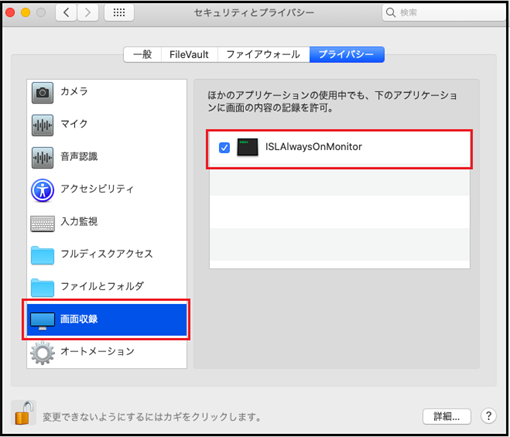Screen dimensions: 510x437
Task: Open the フルディスクアクセス folder icon
Action: pyautogui.click(x=42, y=255)
